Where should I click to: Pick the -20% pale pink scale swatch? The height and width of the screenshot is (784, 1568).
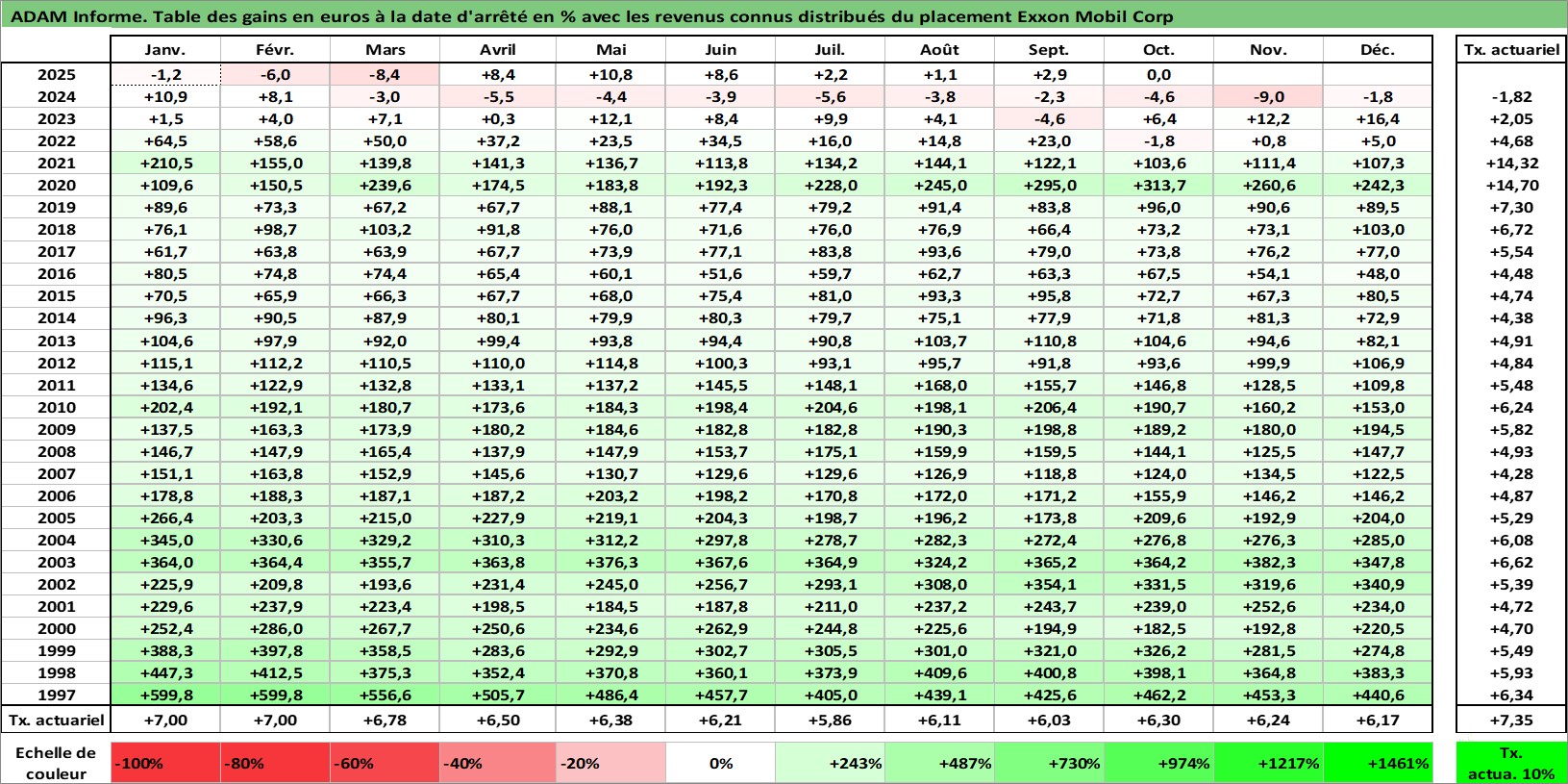coord(610,763)
